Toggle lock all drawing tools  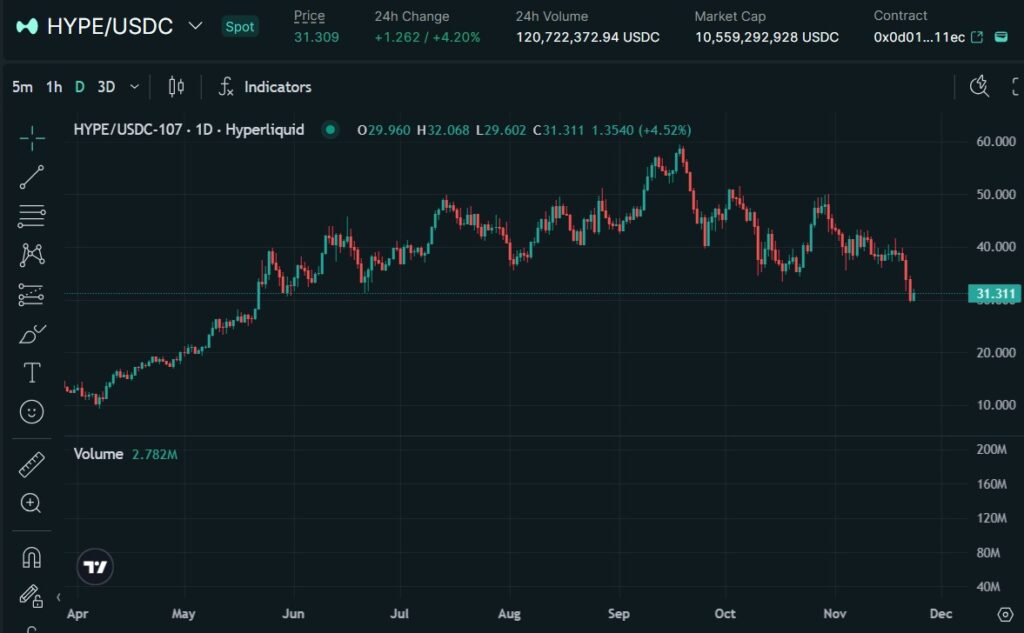click(x=32, y=596)
